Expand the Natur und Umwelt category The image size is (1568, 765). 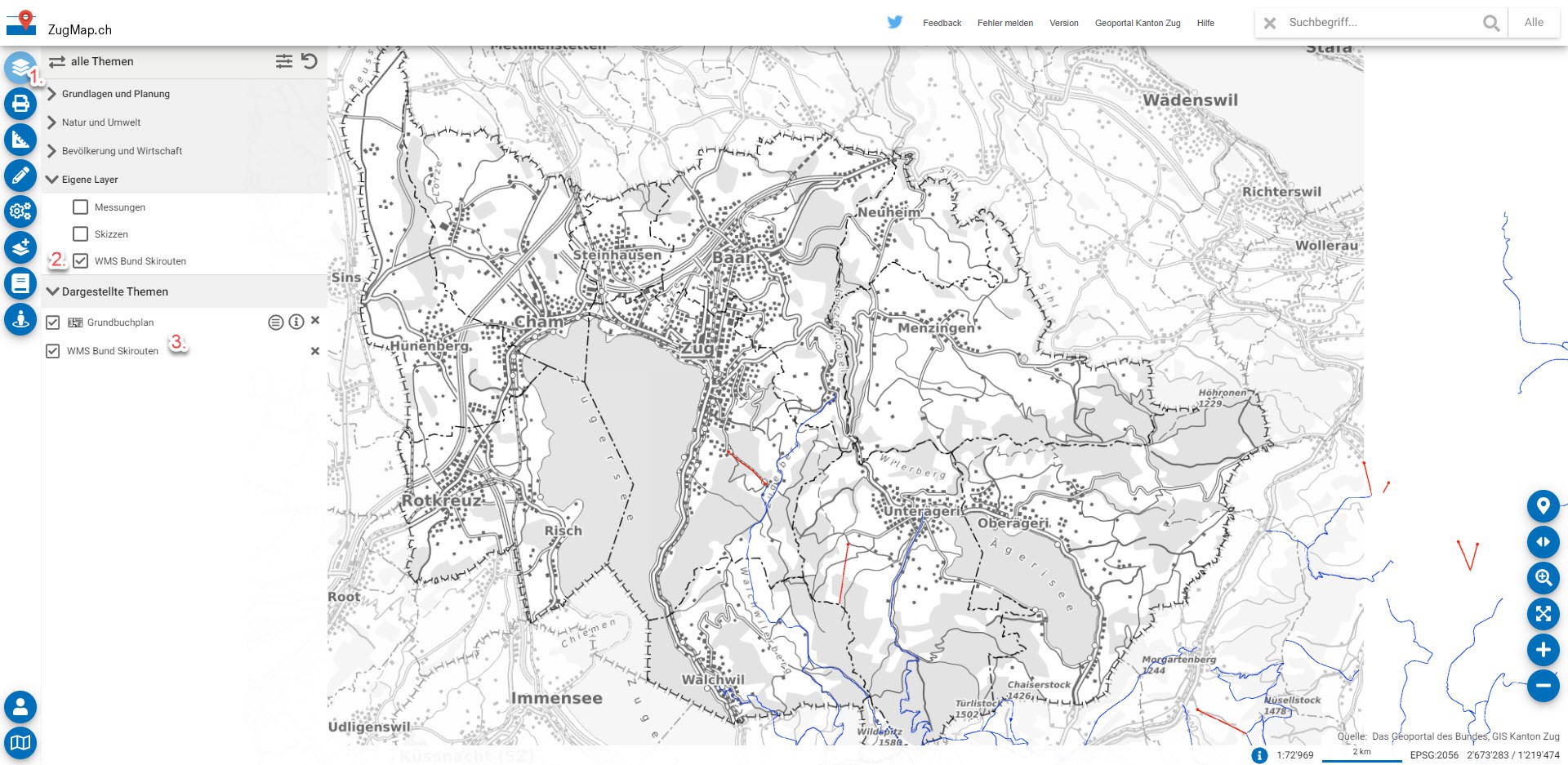point(52,122)
